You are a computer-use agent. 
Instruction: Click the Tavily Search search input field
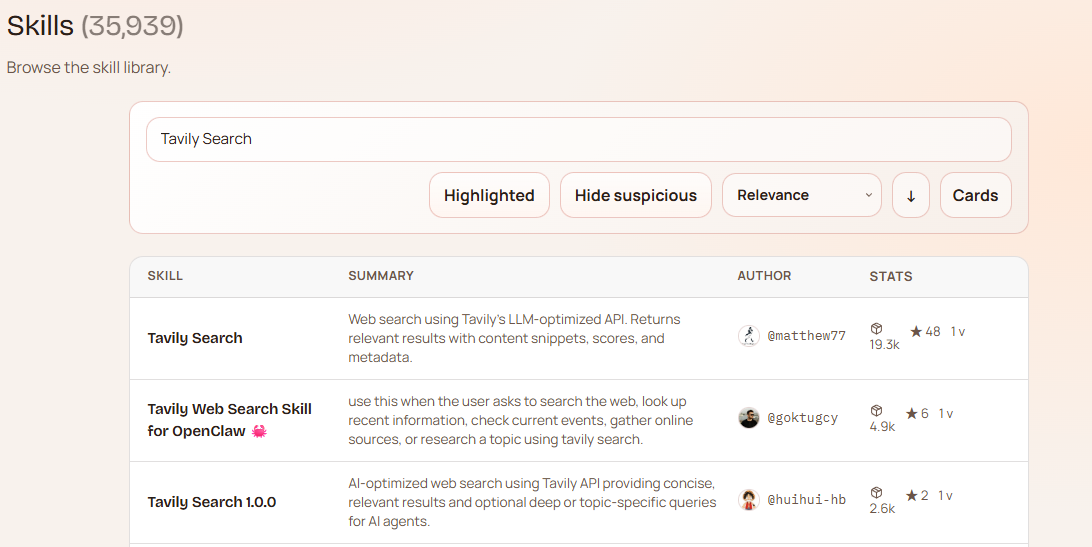tap(578, 139)
